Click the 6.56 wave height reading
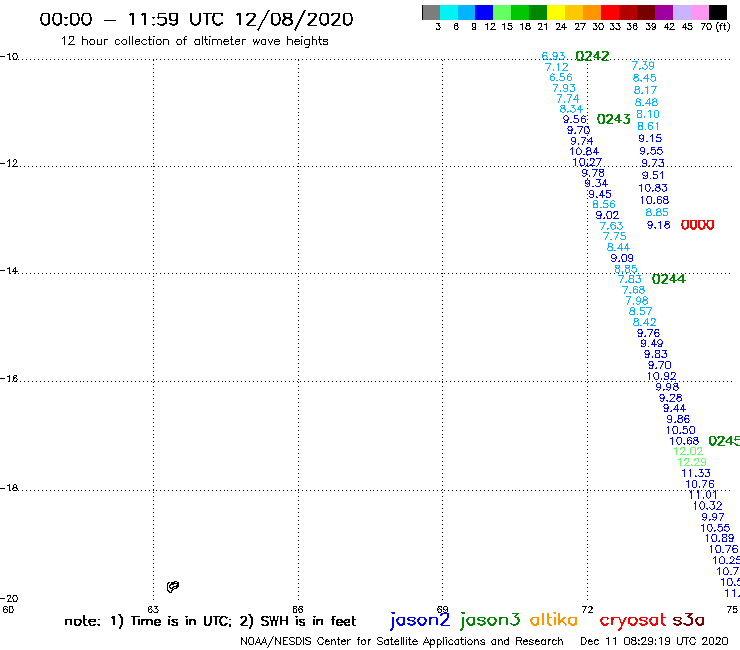Image resolution: width=740 pixels, height=650 pixels. pyautogui.click(x=561, y=77)
